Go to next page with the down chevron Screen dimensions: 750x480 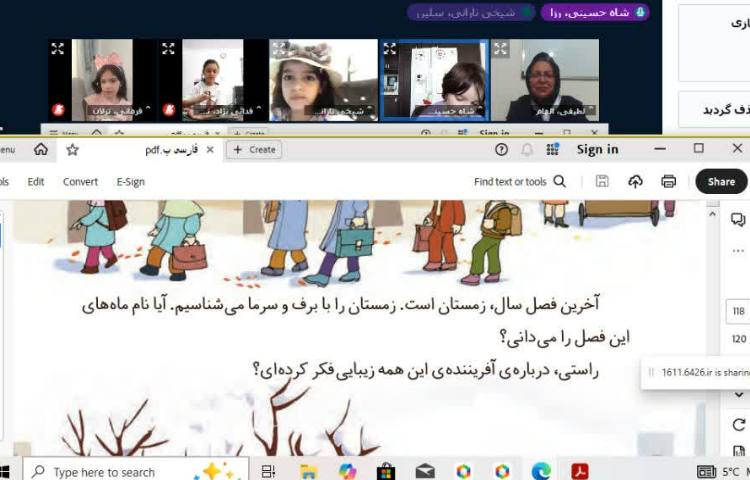coord(739,395)
